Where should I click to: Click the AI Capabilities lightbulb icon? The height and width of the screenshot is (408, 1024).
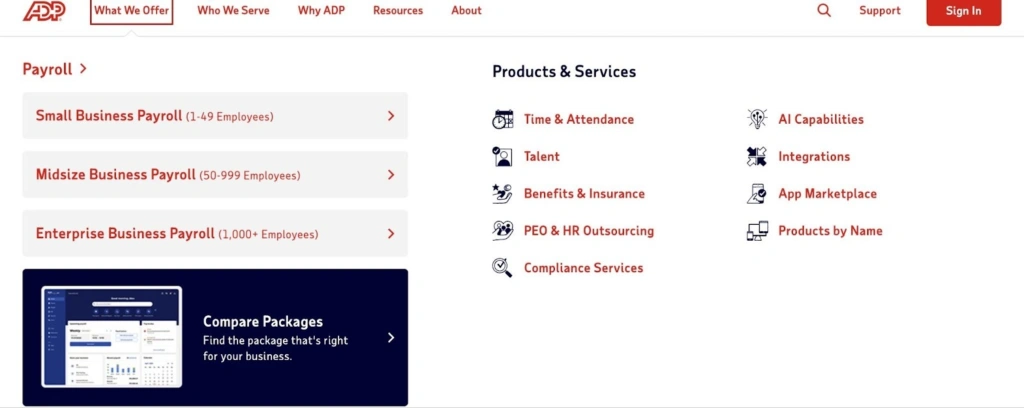click(x=757, y=119)
